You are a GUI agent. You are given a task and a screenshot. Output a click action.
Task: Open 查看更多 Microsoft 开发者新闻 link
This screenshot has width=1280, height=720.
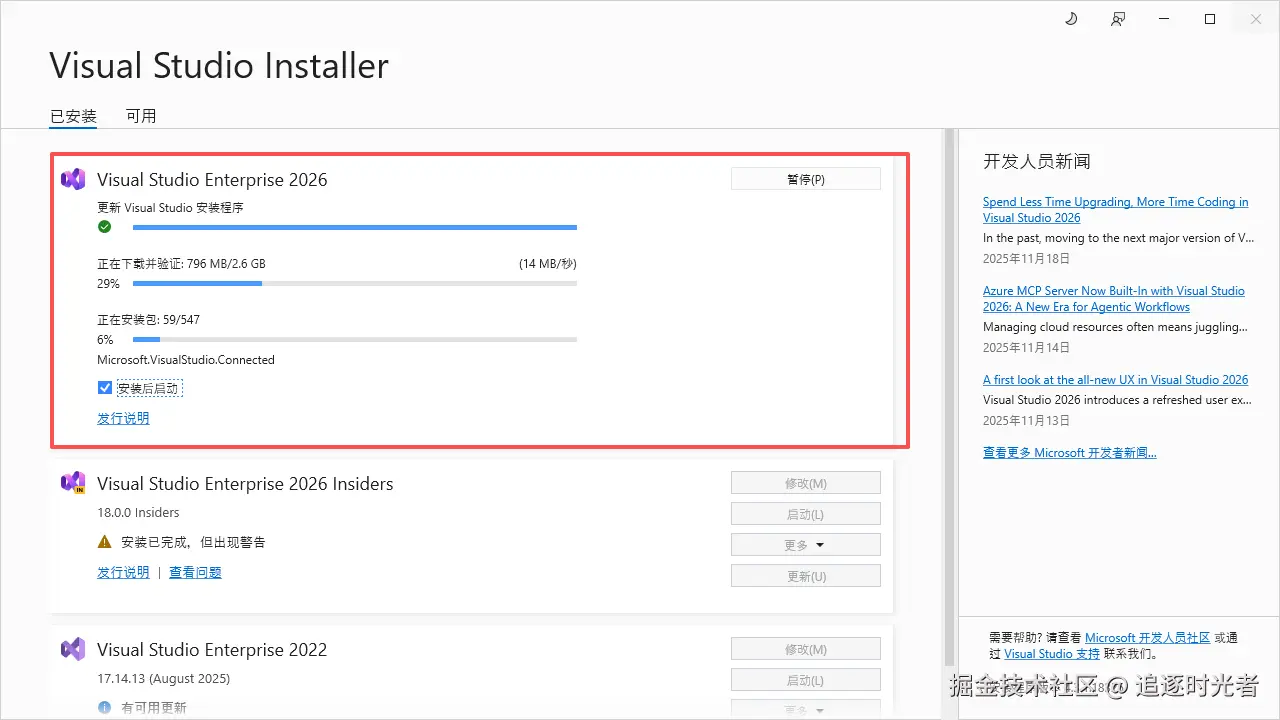tap(1070, 453)
